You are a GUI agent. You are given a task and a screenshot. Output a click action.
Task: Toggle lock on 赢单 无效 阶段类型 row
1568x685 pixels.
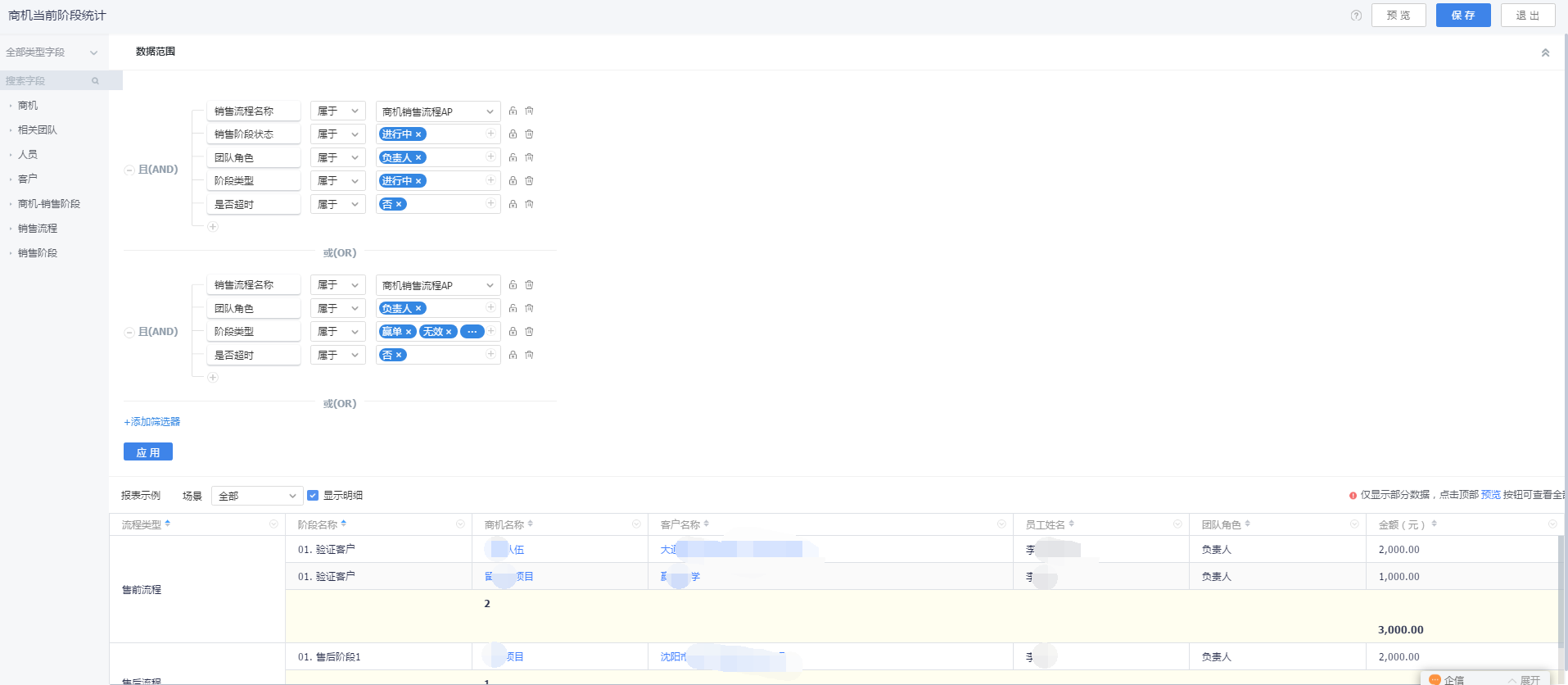513,332
